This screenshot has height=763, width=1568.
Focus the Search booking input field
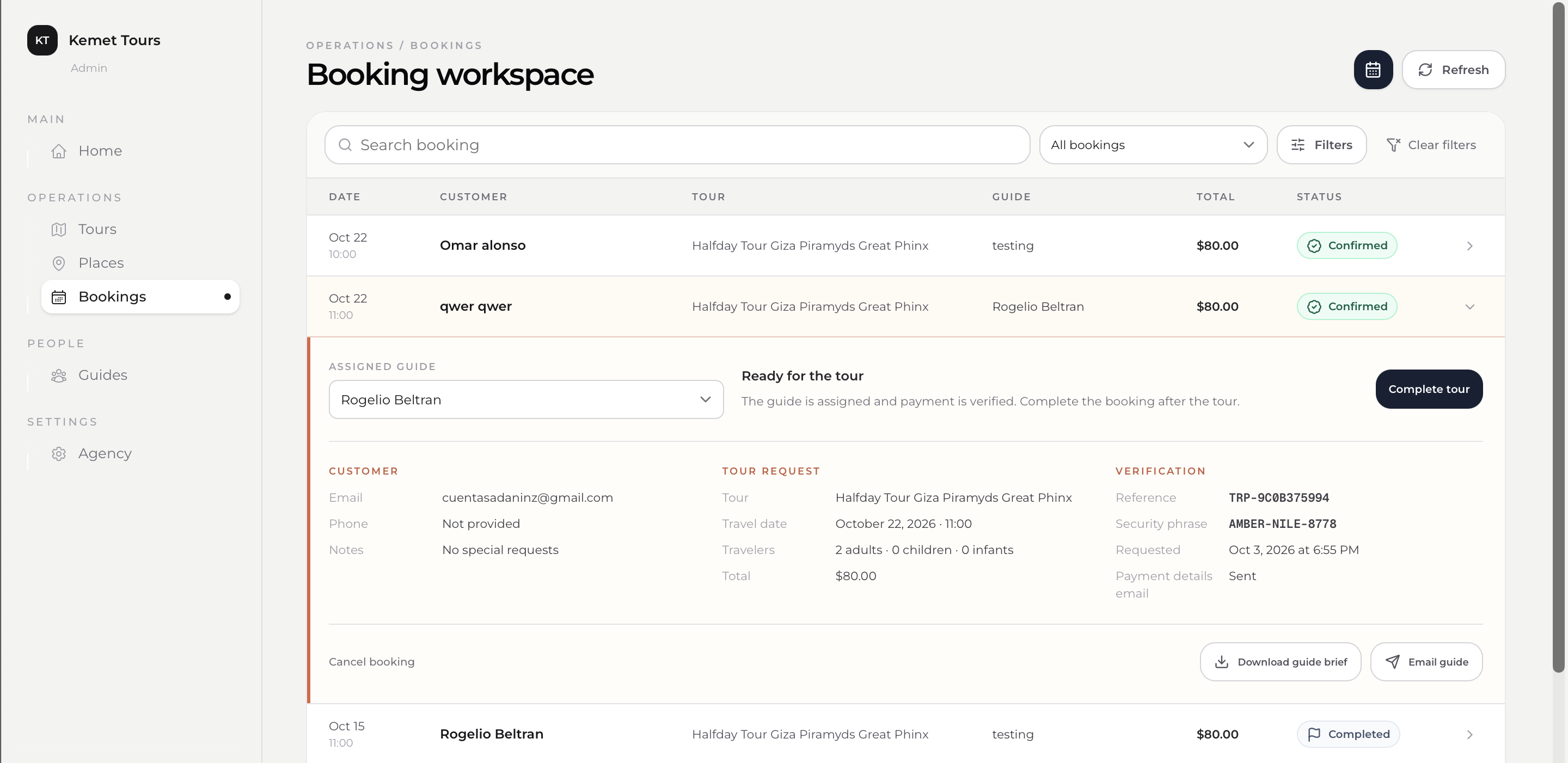[x=677, y=145]
